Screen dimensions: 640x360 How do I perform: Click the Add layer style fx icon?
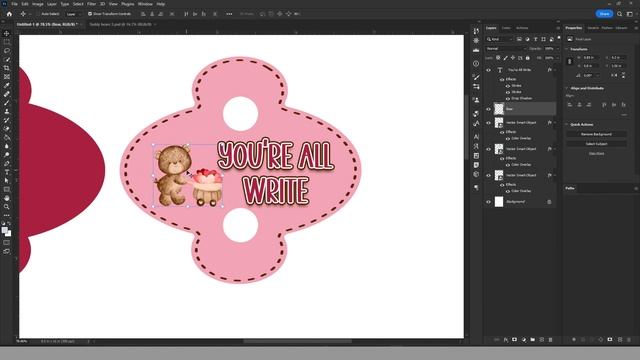click(506, 340)
